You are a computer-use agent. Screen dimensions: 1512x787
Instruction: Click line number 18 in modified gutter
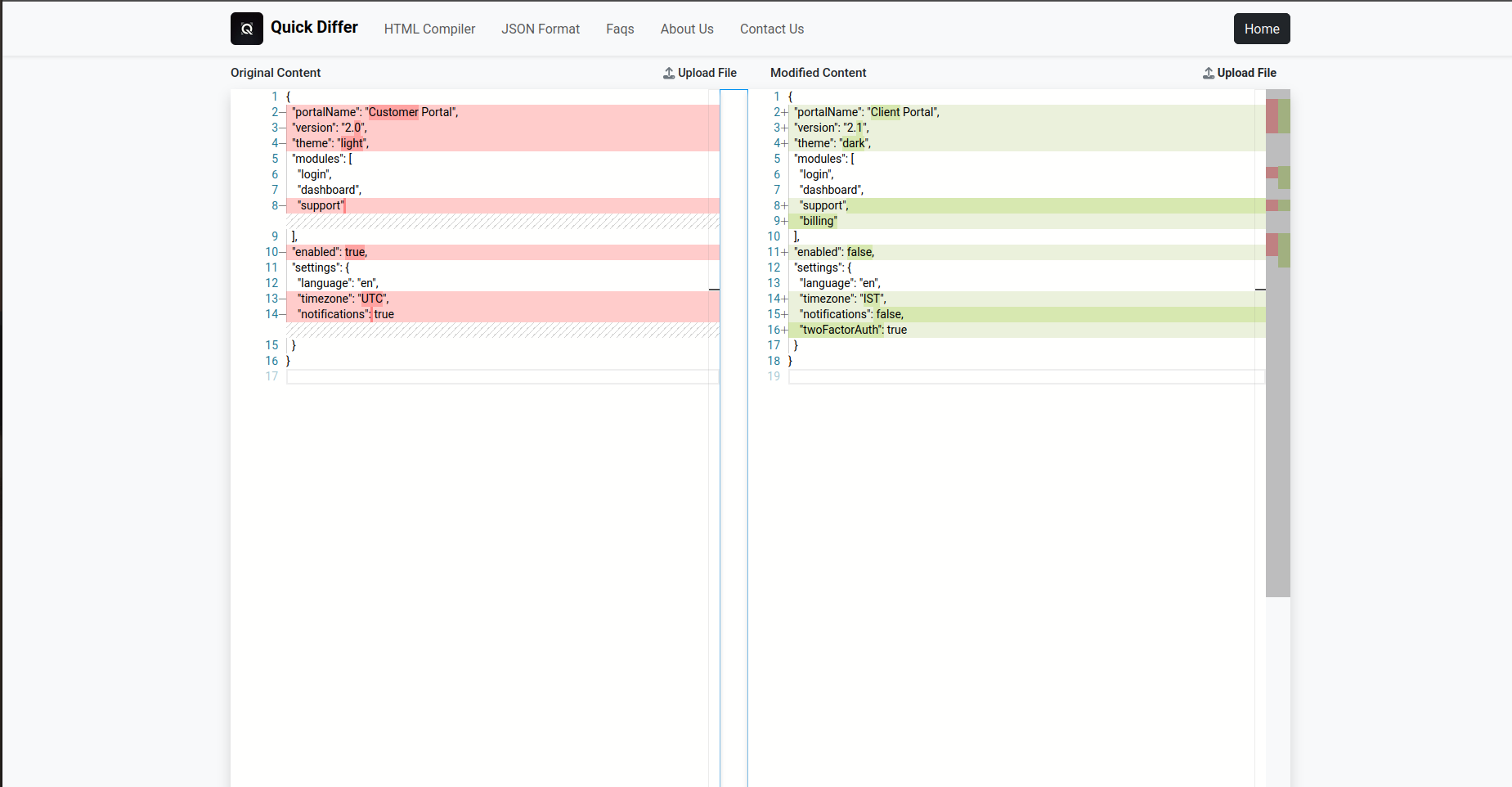point(774,361)
